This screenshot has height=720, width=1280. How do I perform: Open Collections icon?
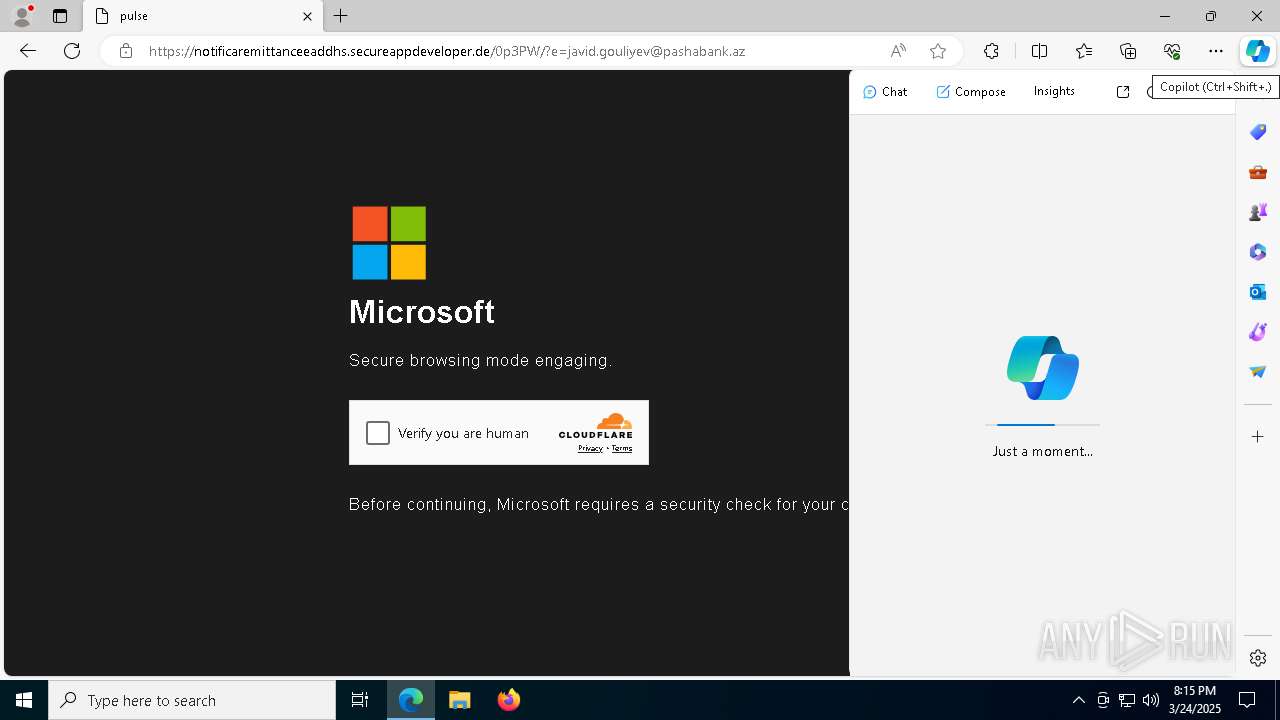(x=1128, y=51)
